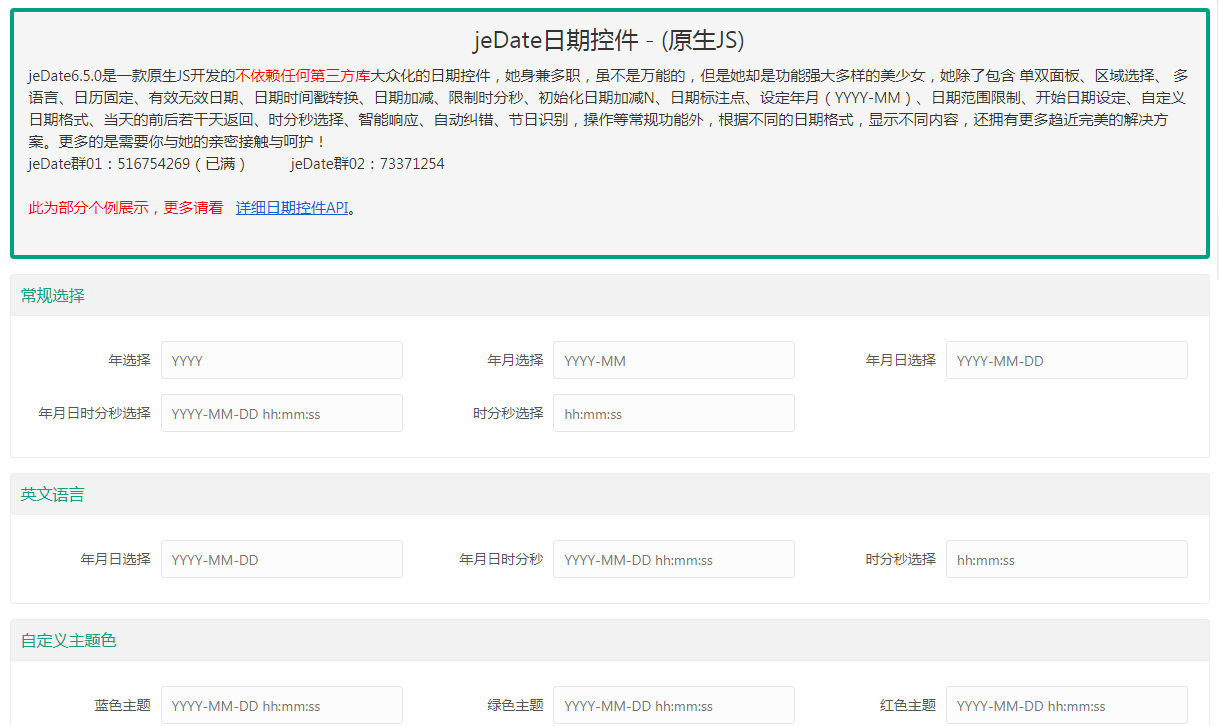This screenshot has width=1219, height=726.
Task: Click the YYYY-MM-DD input under 英文语言
Action: 282,559
